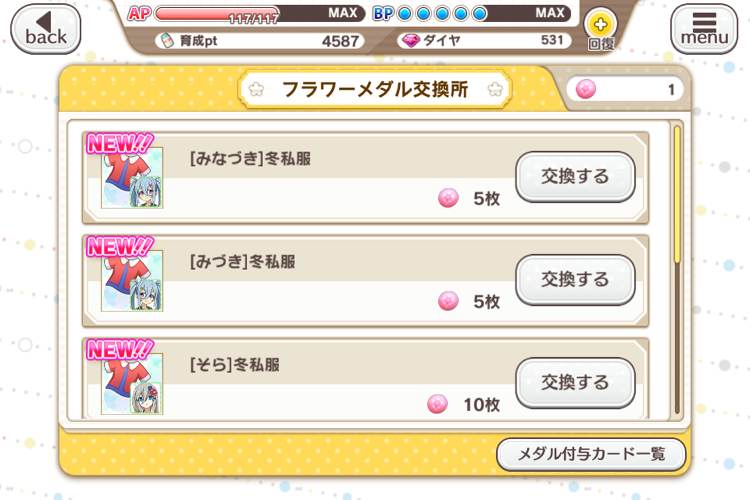This screenshot has height=500, width=750.
Task: Click the blue BP orbs gauge
Action: coord(442,13)
